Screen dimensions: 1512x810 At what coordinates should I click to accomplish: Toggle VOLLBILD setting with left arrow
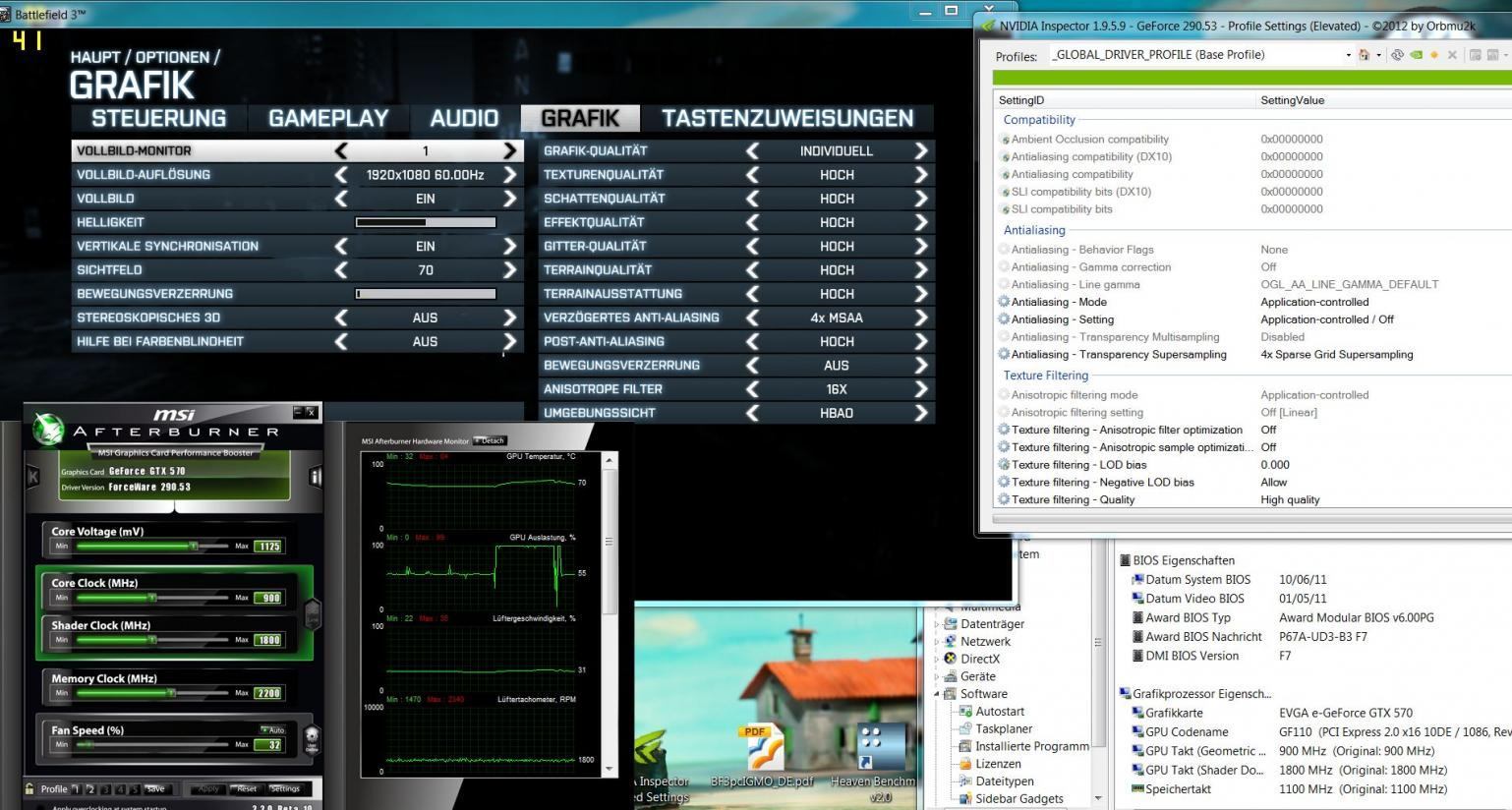tap(341, 199)
